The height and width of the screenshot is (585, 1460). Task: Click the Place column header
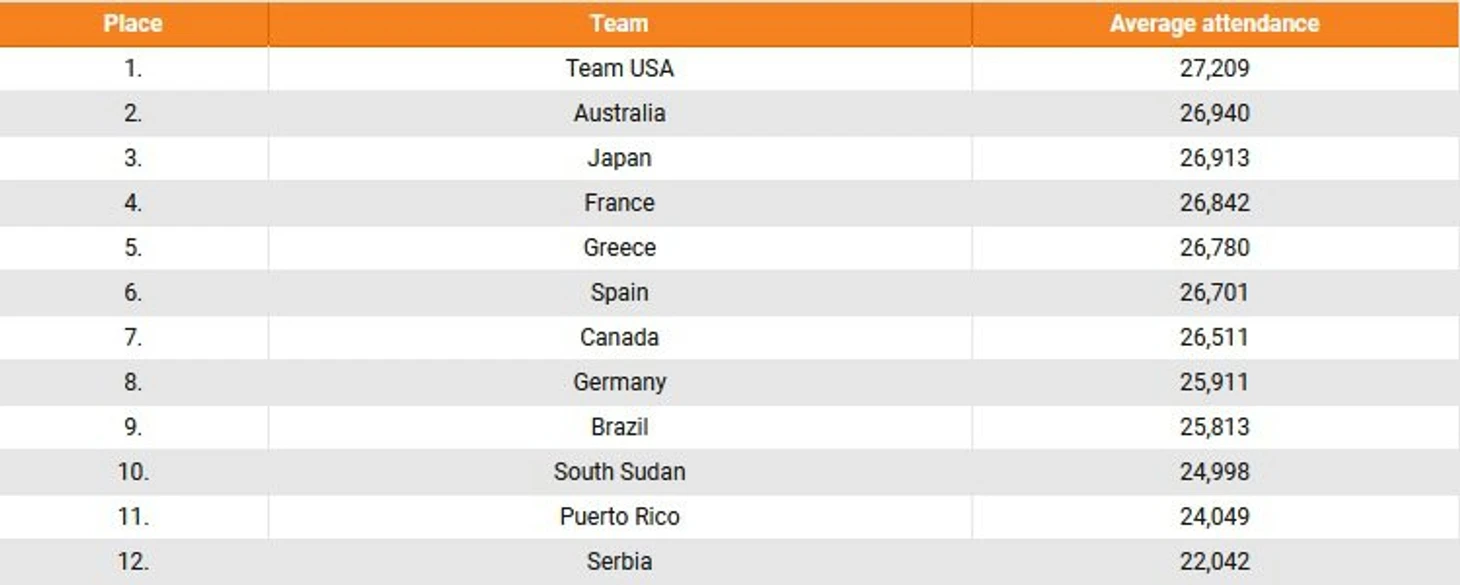pos(133,23)
